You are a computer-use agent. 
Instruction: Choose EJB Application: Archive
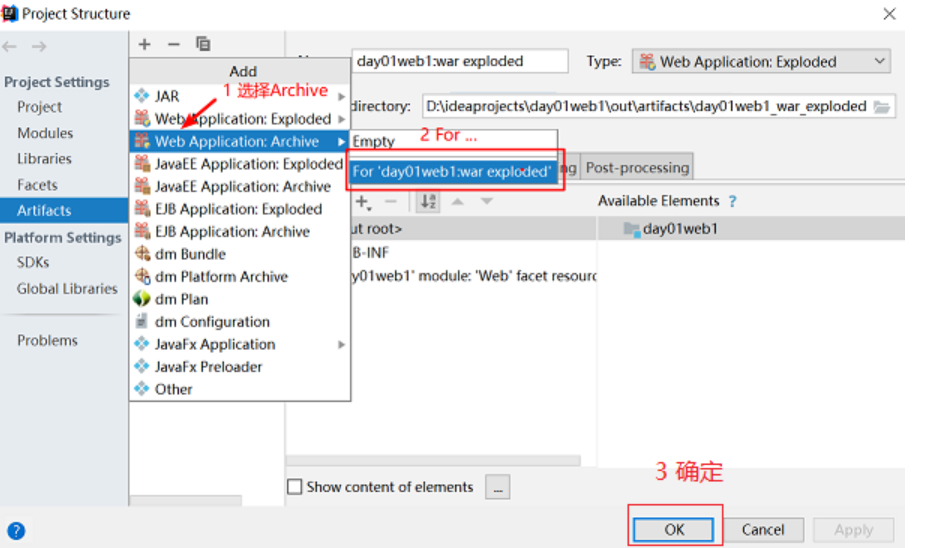pyautogui.click(x=239, y=231)
